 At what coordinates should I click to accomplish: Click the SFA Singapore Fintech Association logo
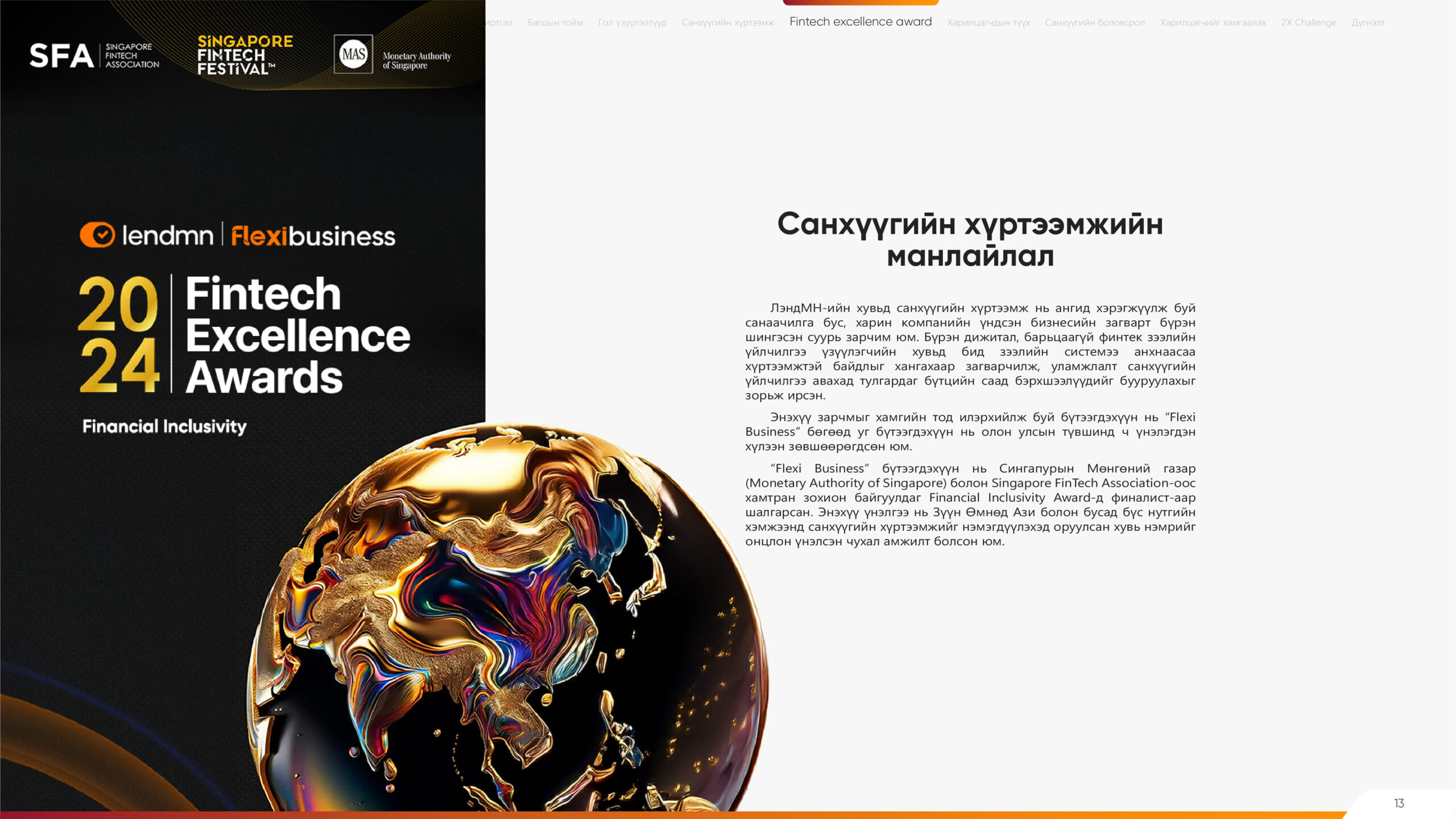94,55
